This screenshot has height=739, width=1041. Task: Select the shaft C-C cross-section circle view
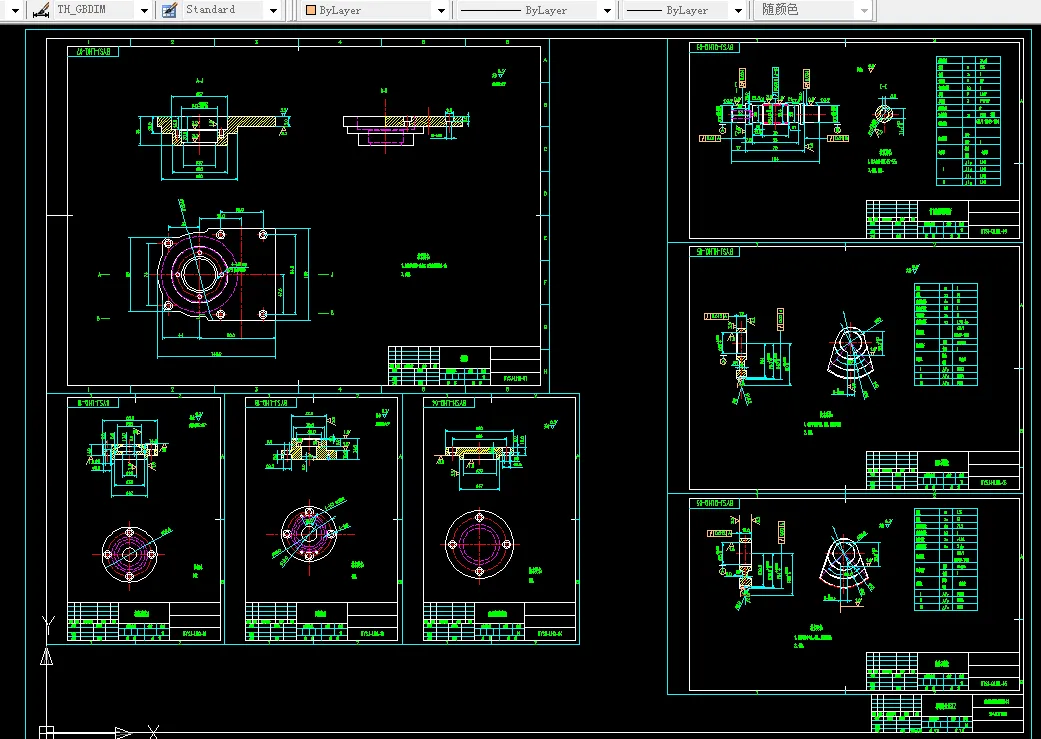pyautogui.click(x=885, y=114)
